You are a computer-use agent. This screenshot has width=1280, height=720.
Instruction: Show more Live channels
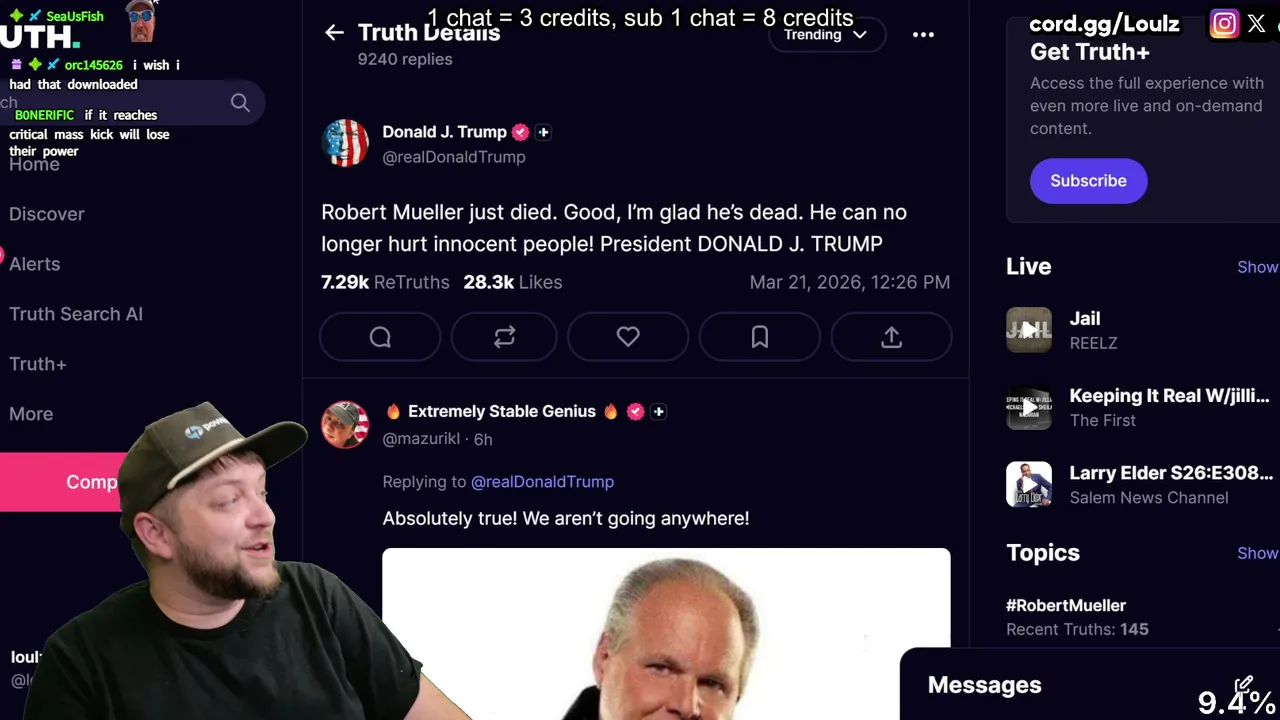coord(1258,267)
